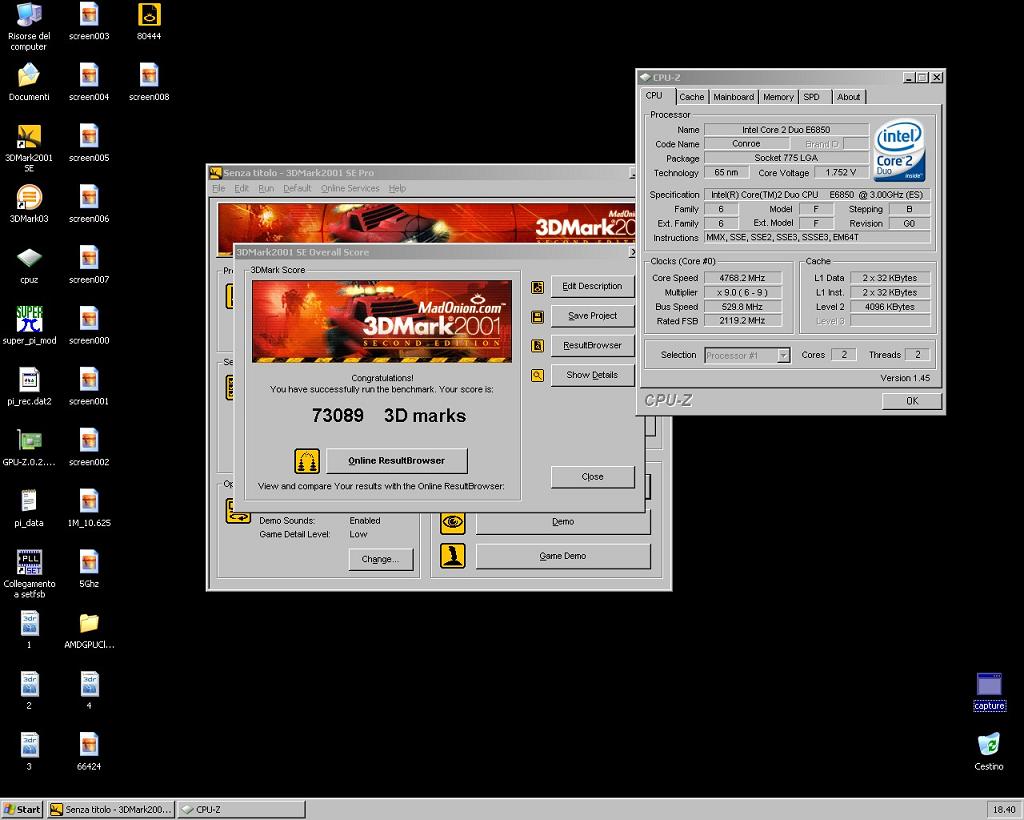Select the screen008 image file

(x=149, y=82)
